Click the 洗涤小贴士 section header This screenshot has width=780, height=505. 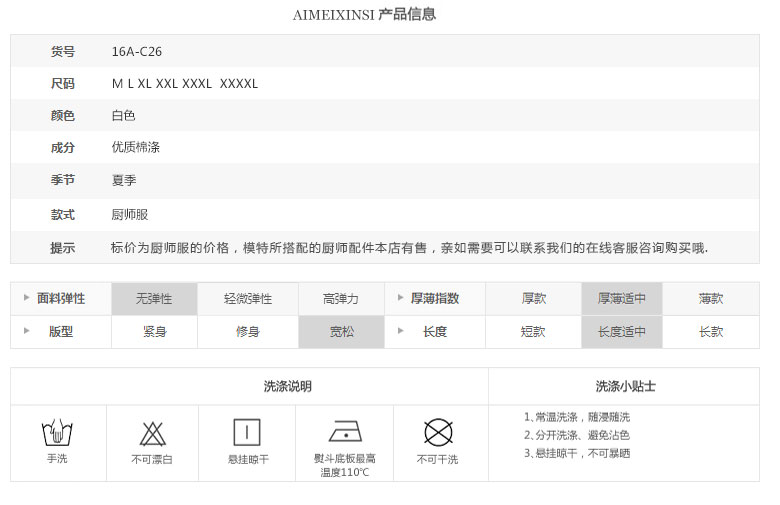tap(625, 387)
